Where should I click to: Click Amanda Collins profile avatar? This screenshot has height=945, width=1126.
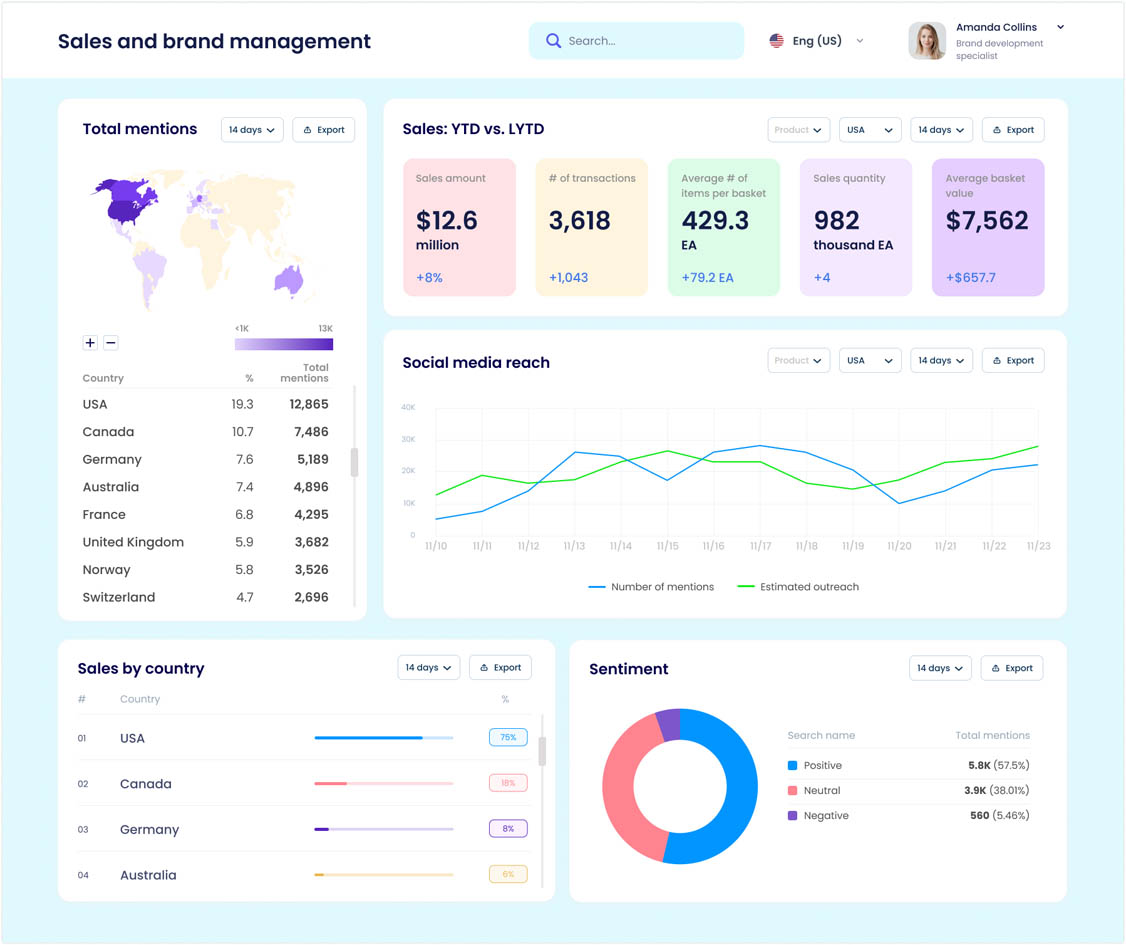pos(926,41)
